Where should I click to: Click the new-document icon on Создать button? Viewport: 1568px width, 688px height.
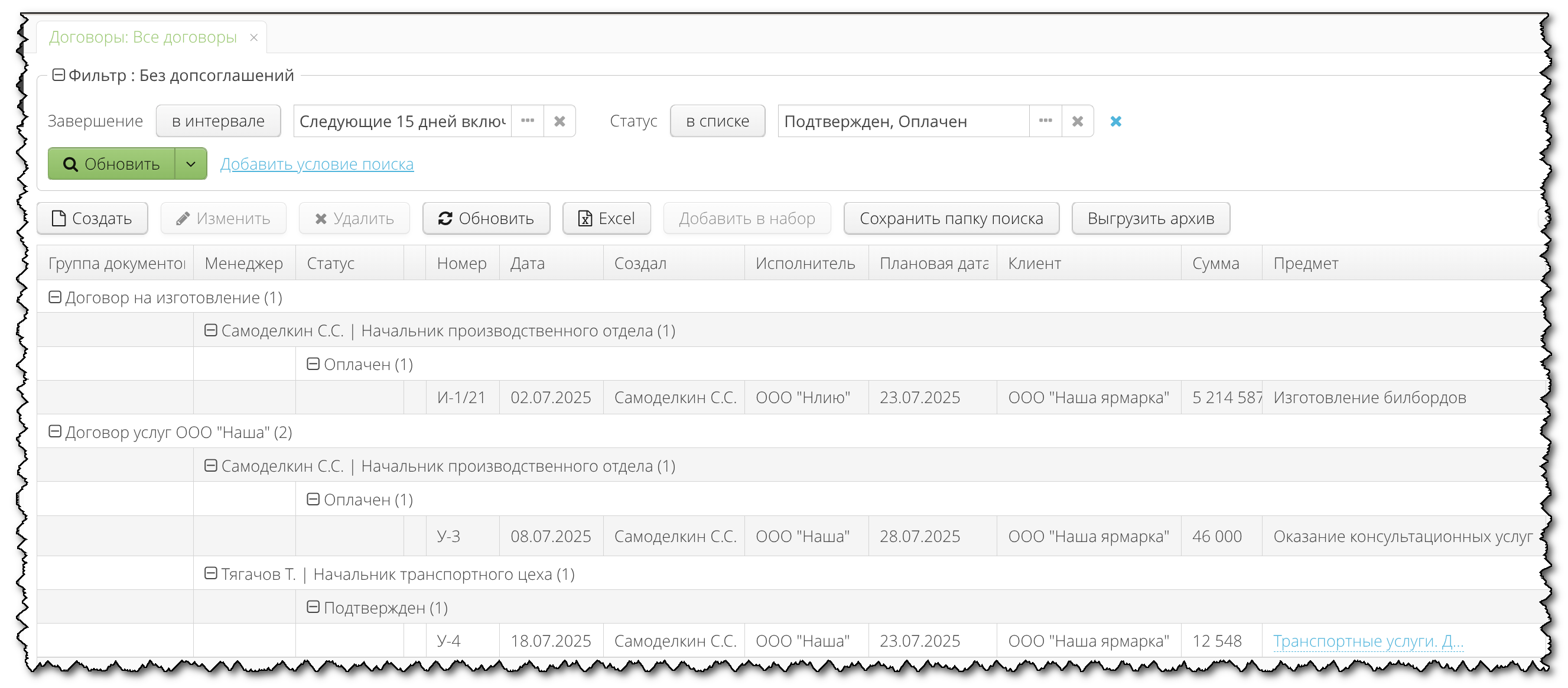click(59, 219)
